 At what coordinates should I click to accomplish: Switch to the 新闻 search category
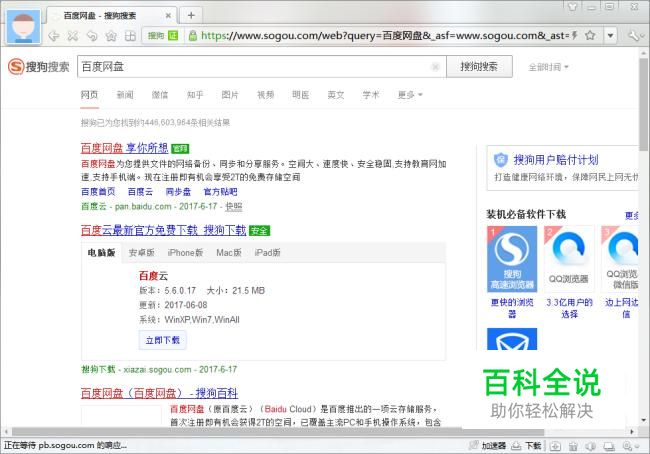(125, 95)
